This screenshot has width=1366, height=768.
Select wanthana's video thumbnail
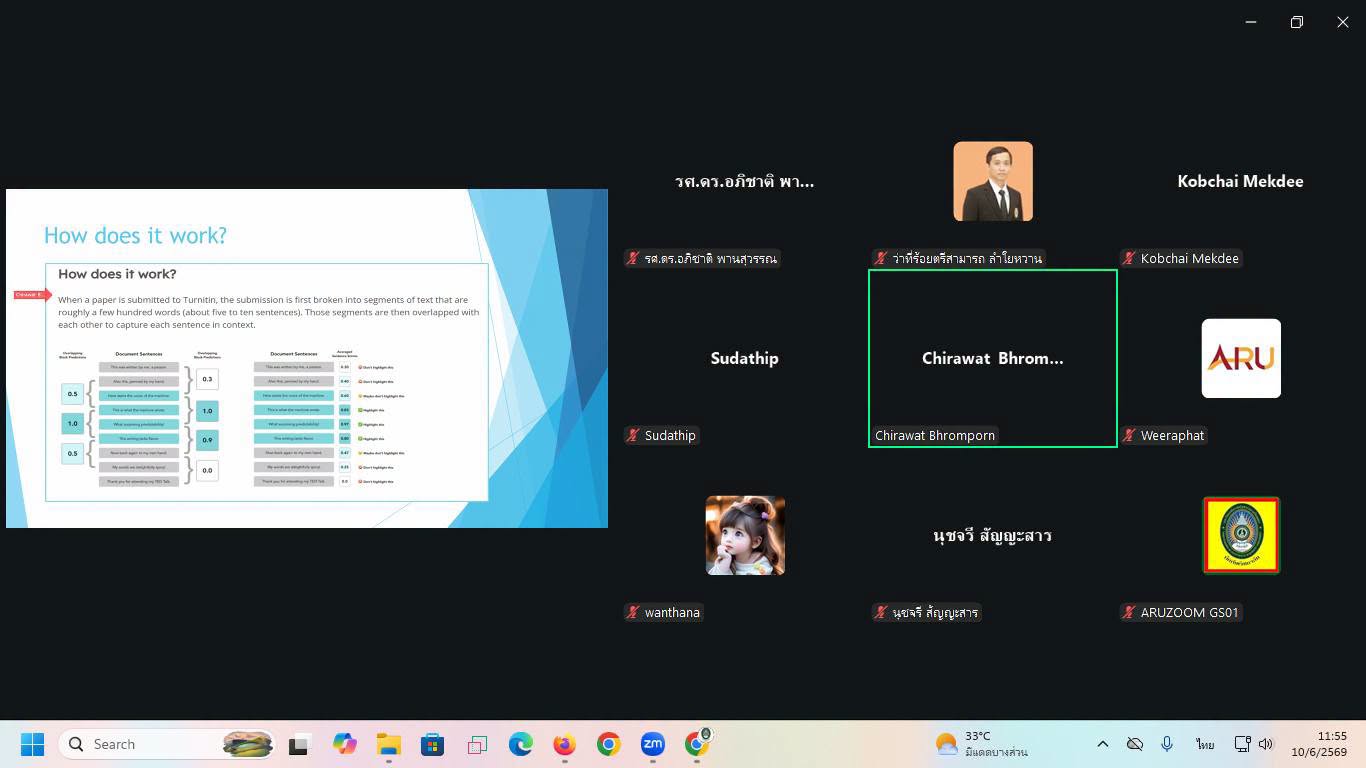pyautogui.click(x=745, y=535)
